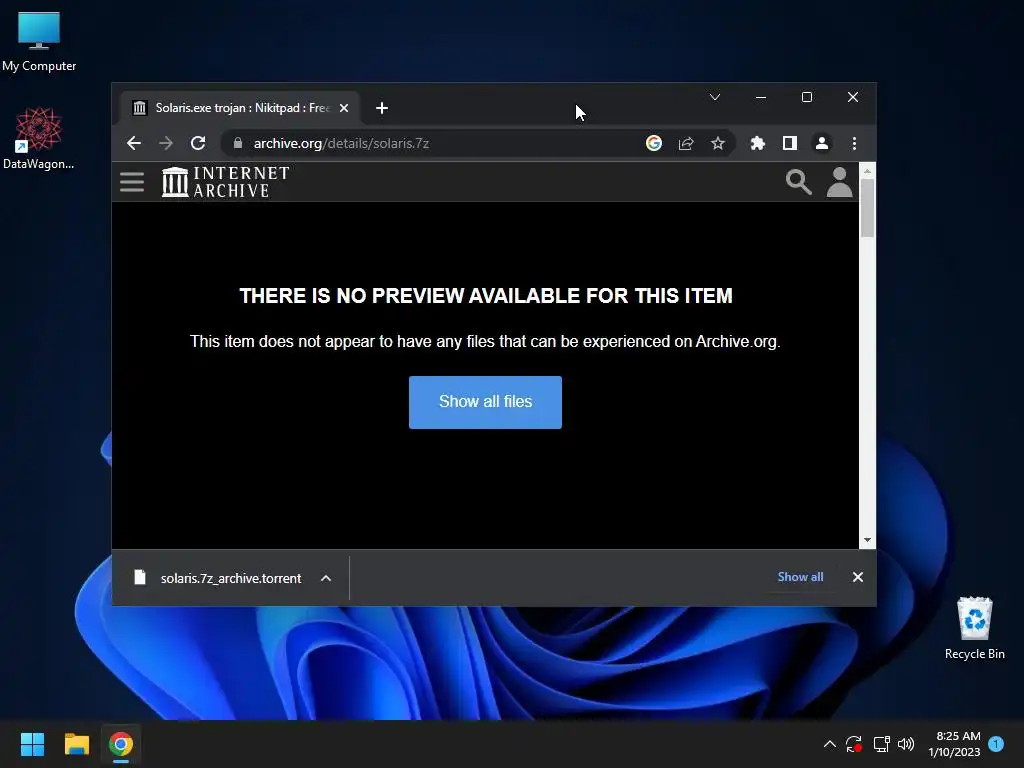Click the Google icon in the address bar

654,143
